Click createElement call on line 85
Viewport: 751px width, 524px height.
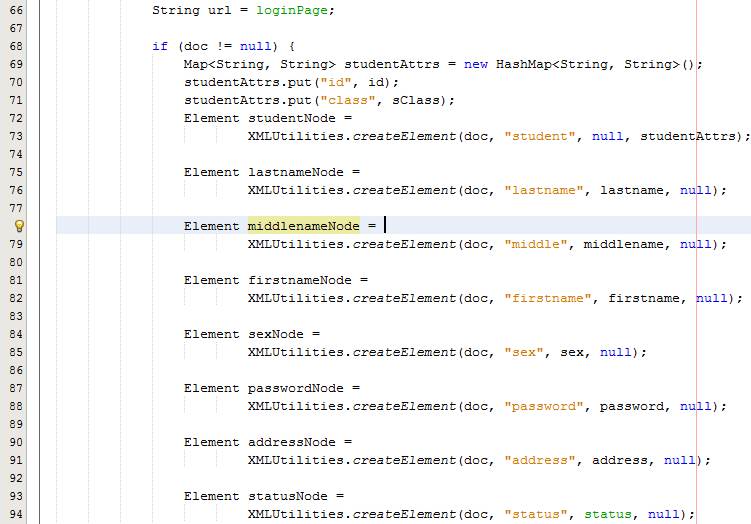click(x=404, y=353)
